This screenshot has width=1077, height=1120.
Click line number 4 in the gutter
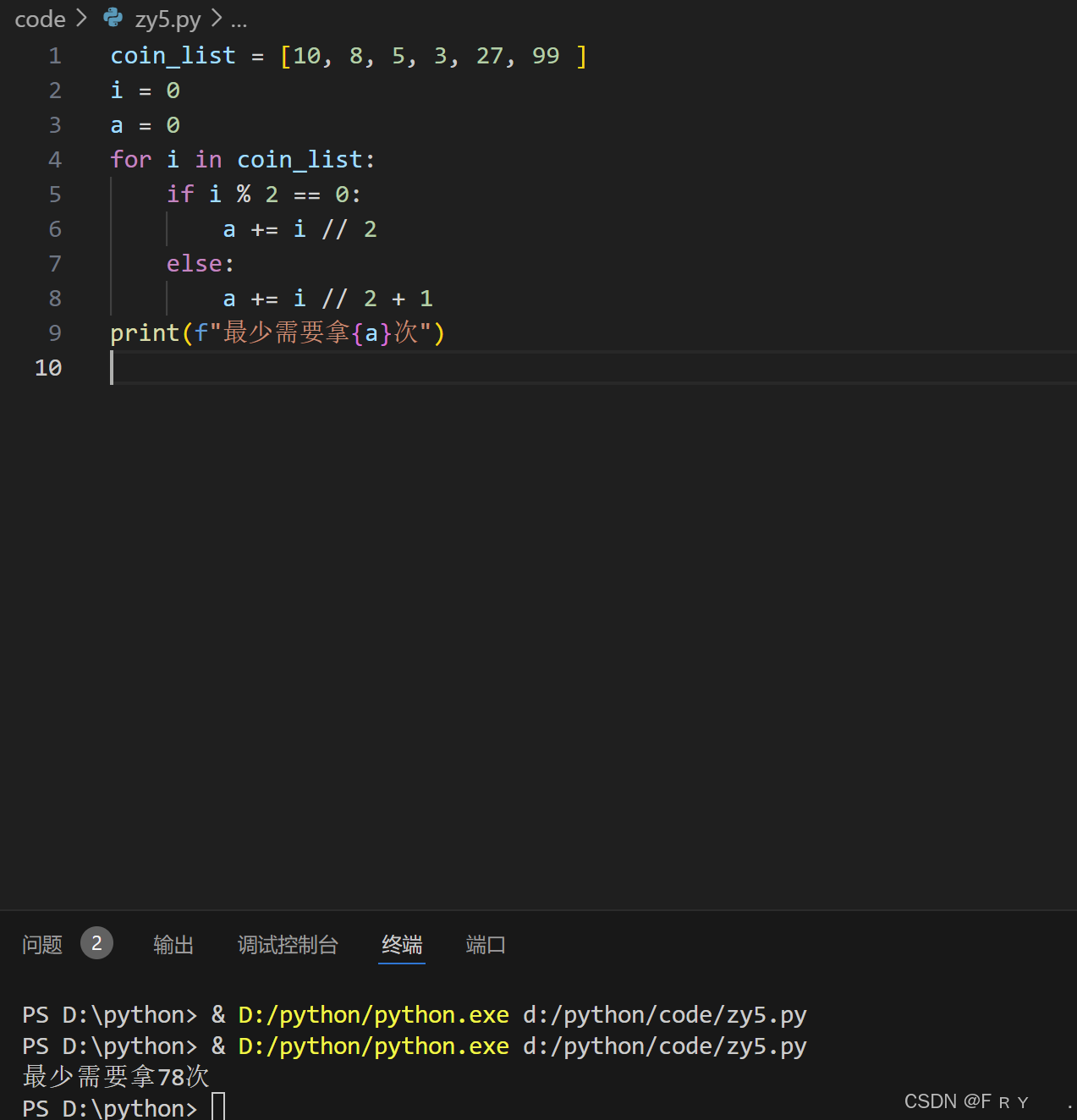(x=55, y=160)
